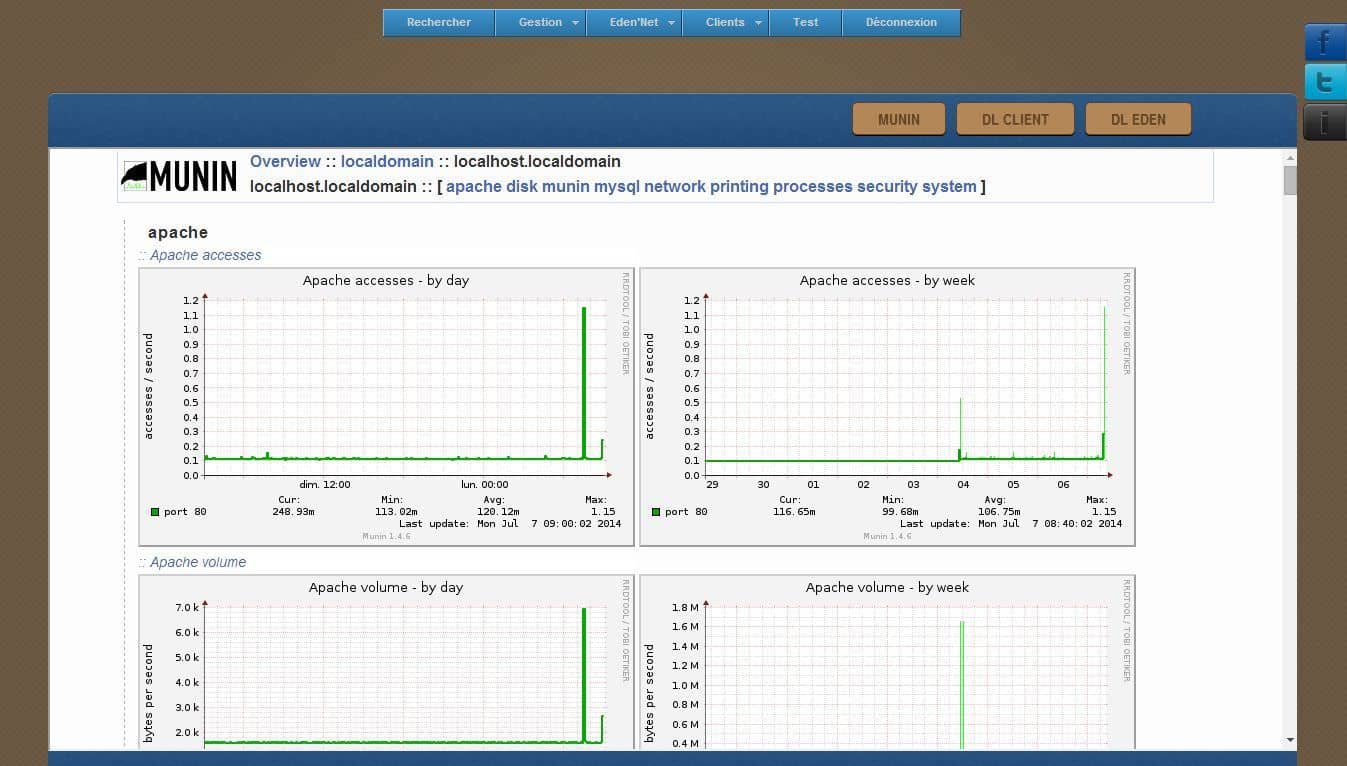Click the MUNIN button

click(x=898, y=119)
